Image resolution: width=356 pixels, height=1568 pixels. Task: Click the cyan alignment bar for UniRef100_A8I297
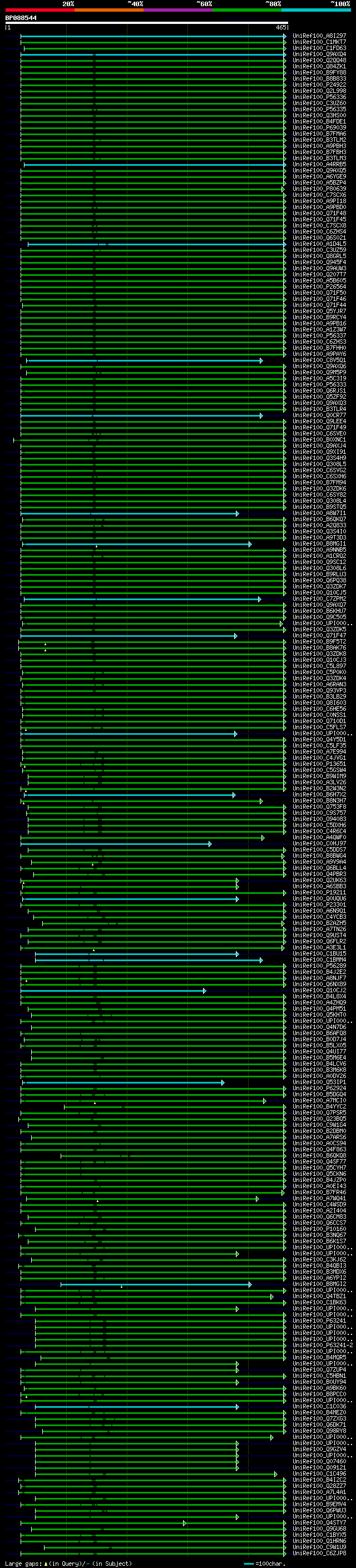[x=154, y=36]
